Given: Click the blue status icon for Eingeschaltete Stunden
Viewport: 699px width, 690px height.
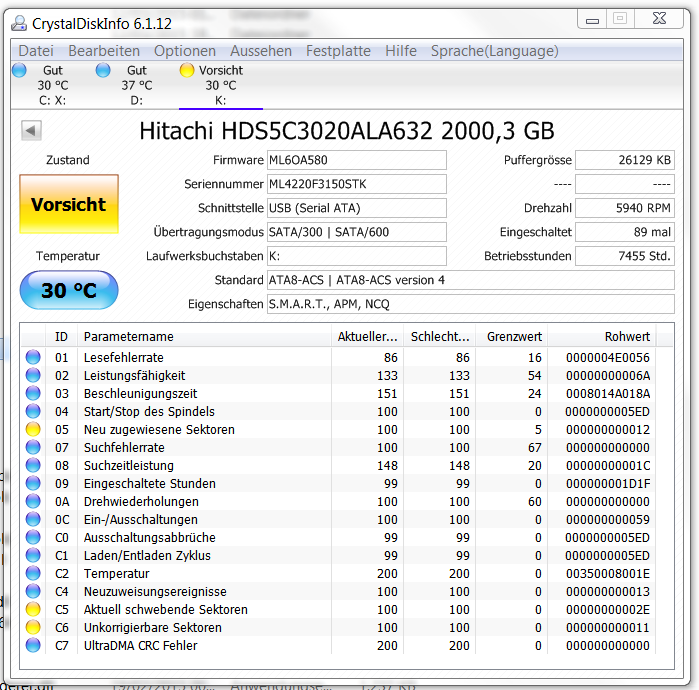Looking at the screenshot, I should click(x=33, y=484).
